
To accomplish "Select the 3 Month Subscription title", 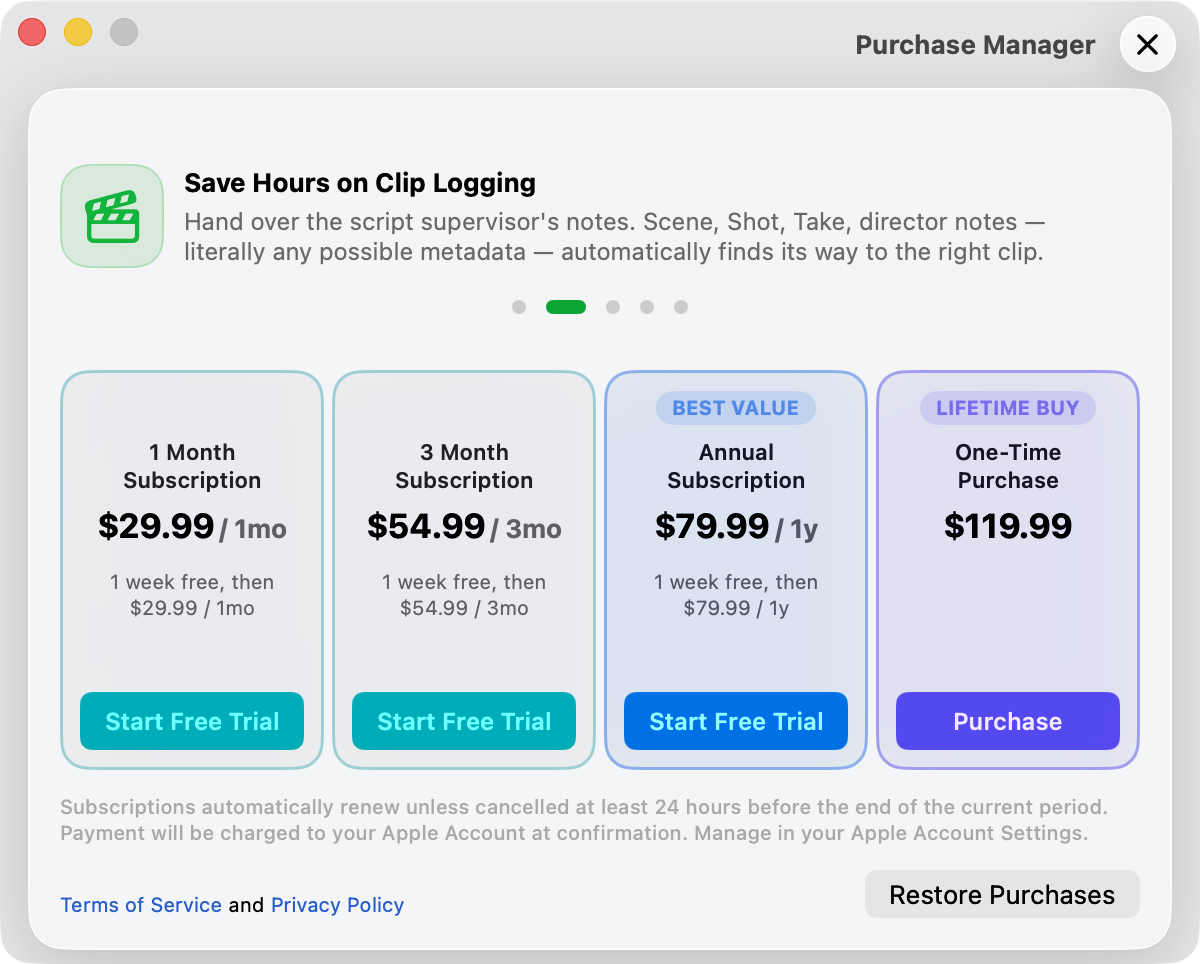I will [464, 466].
